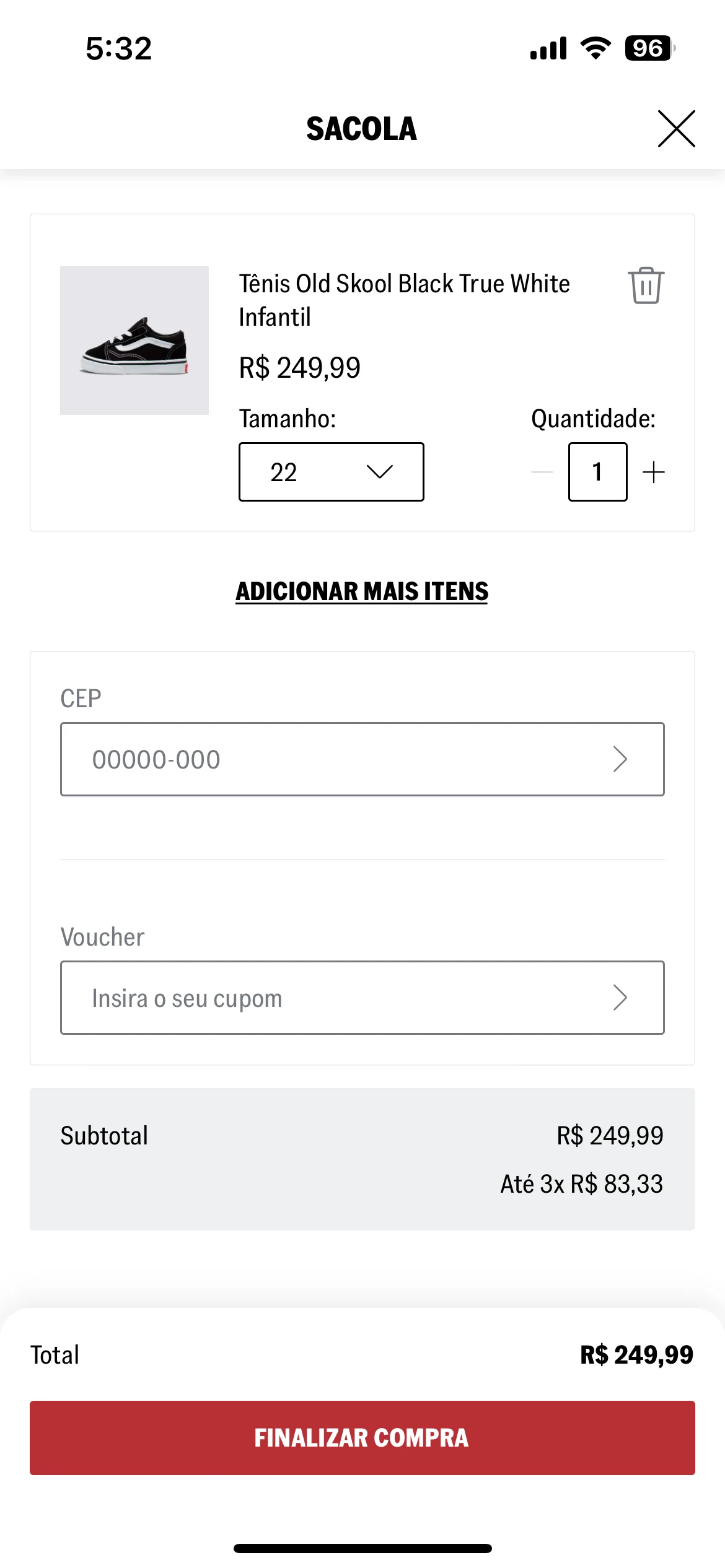
Task: Tap the Wi-Fi icon in status bar
Action: click(595, 48)
